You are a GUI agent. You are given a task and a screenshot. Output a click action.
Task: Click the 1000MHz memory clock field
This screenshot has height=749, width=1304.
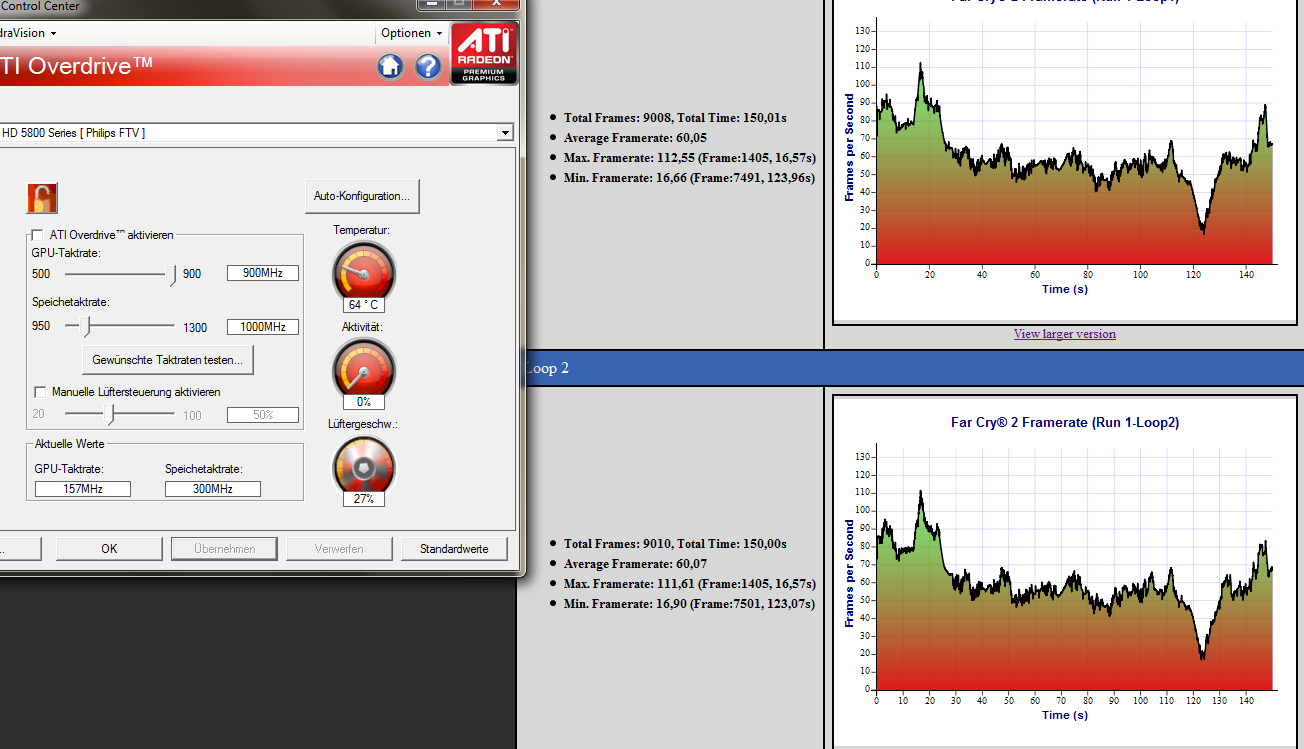(x=263, y=326)
